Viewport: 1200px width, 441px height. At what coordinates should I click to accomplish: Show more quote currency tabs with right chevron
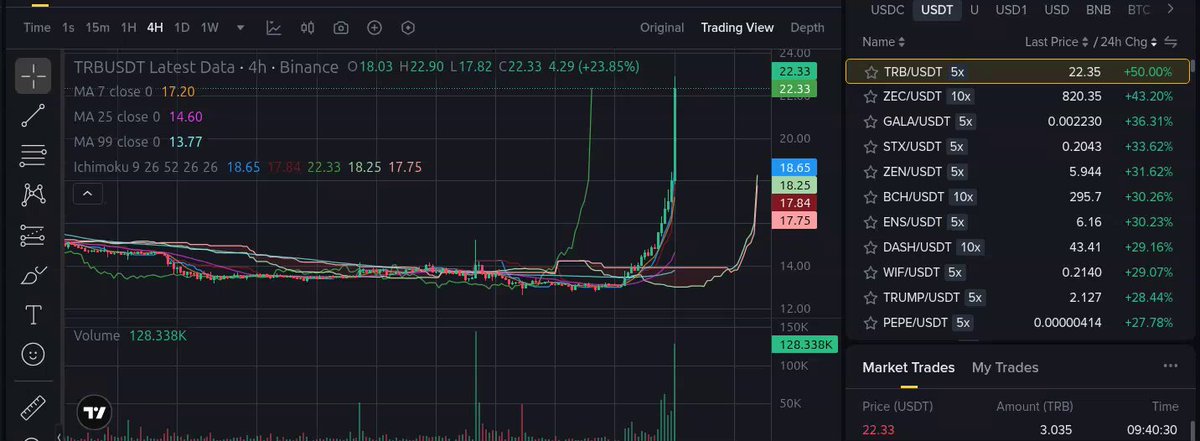pos(1171,10)
